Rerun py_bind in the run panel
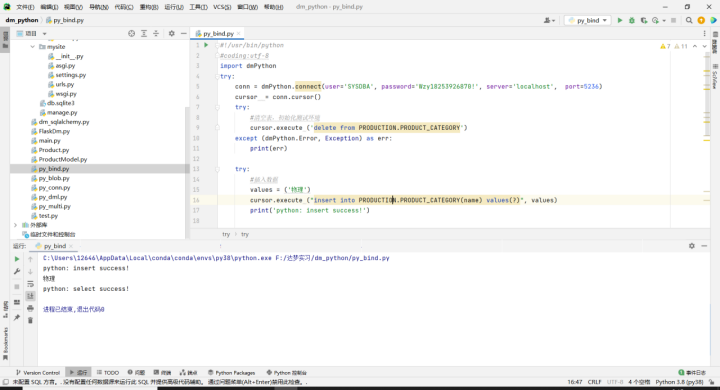 coord(17,259)
